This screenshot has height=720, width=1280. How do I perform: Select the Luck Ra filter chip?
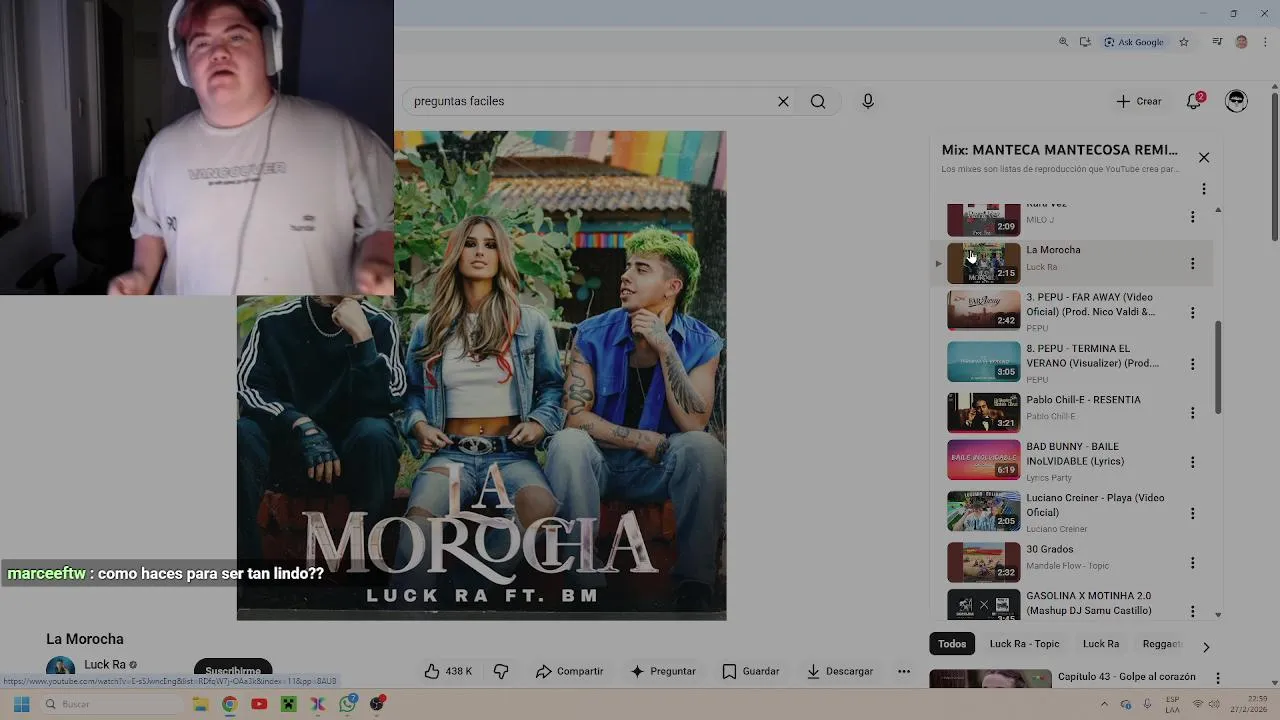click(1101, 644)
